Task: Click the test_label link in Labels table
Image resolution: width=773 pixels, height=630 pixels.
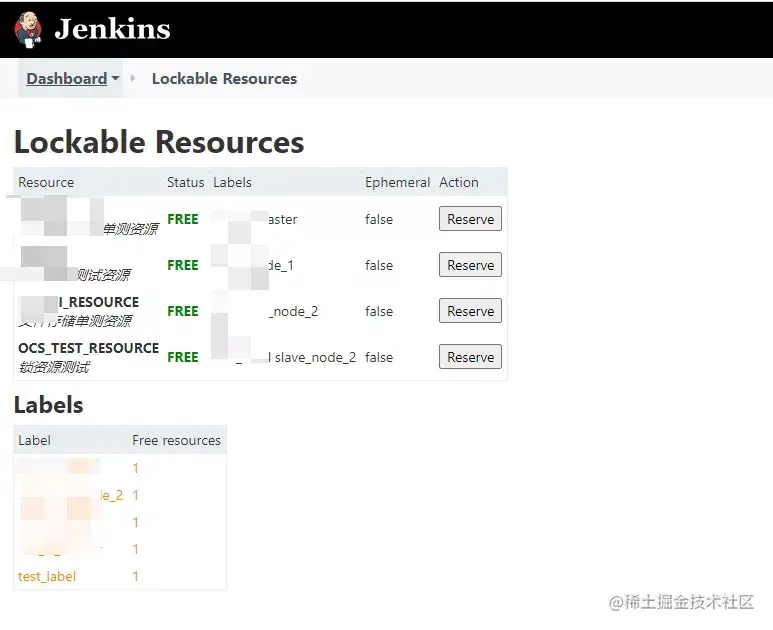Action: [47, 576]
